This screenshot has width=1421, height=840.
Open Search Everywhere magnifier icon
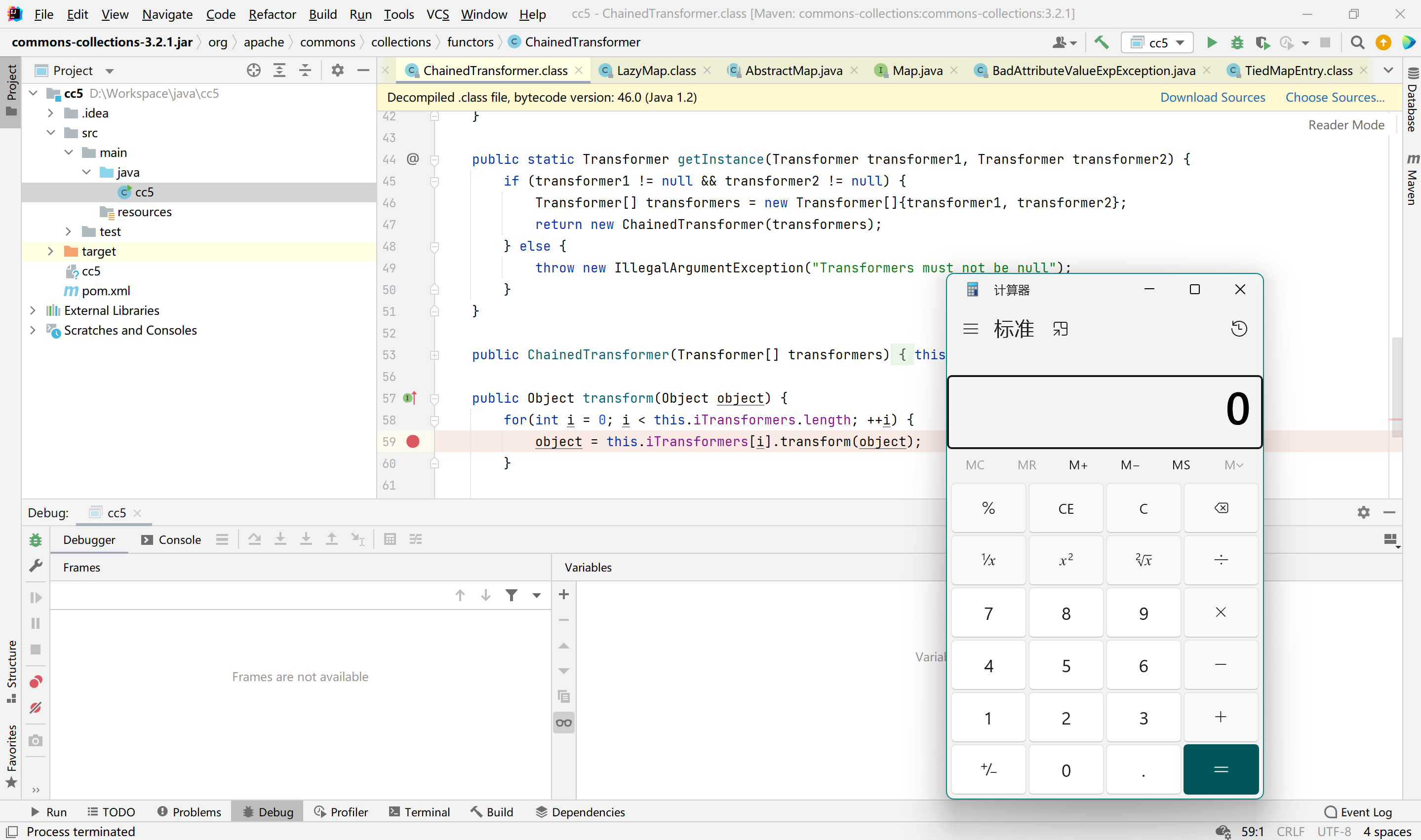[1357, 42]
